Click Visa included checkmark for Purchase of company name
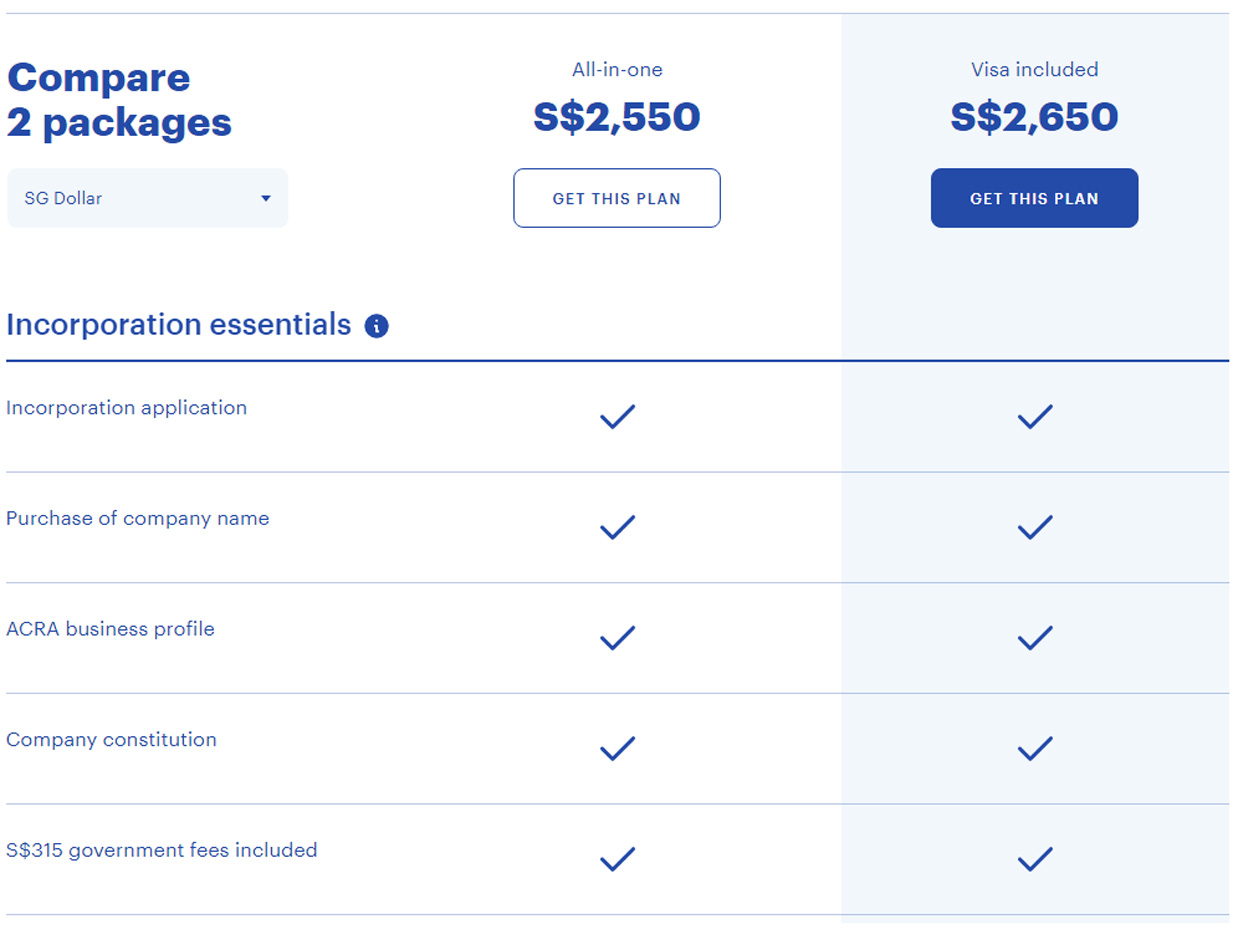The image size is (1238, 928). [x=1034, y=527]
